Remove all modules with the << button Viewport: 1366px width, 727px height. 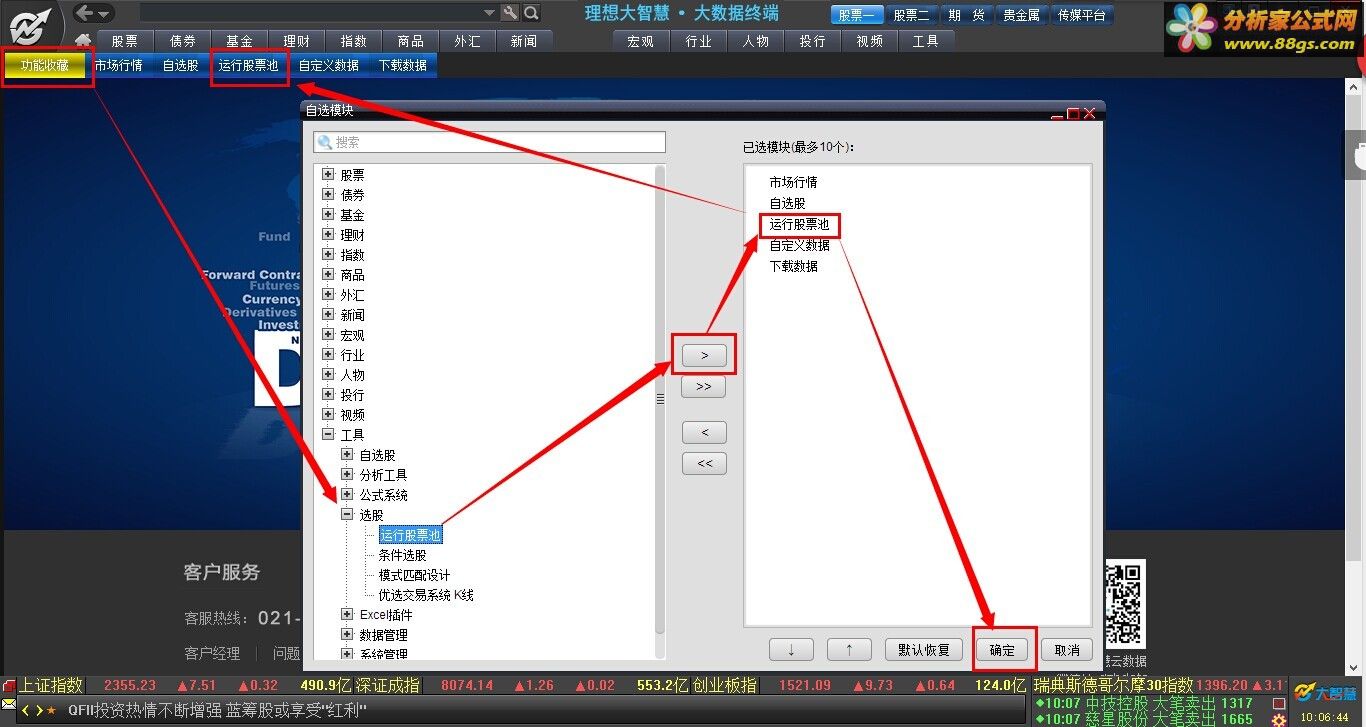(x=704, y=463)
